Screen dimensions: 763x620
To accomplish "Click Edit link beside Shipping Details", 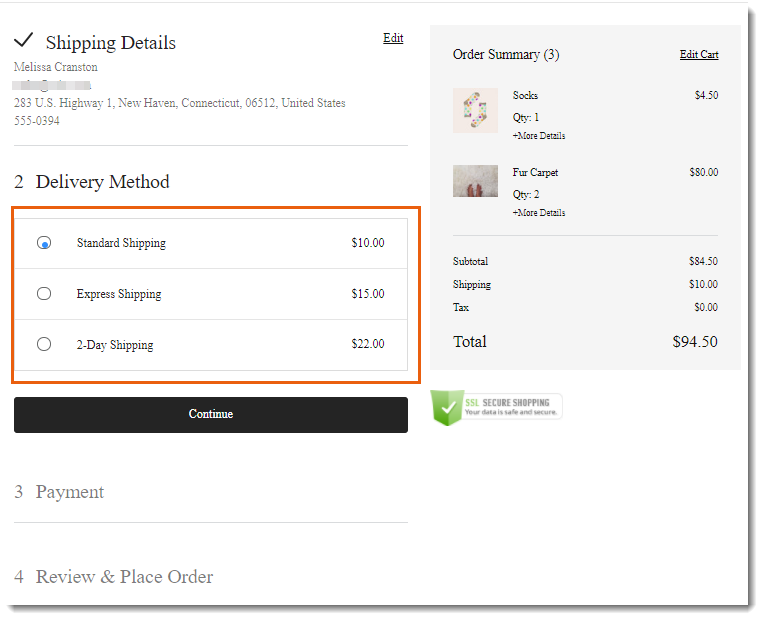I will (393, 38).
